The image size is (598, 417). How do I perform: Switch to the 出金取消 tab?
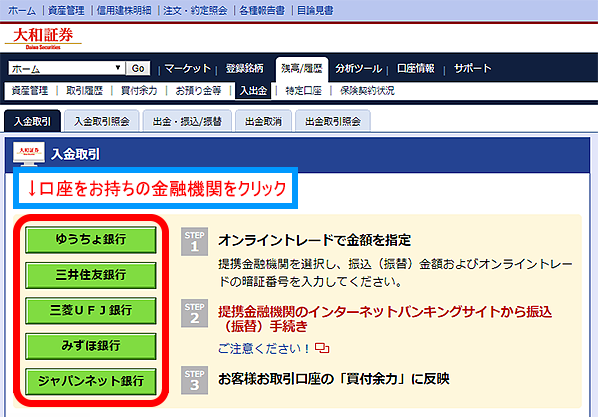point(263,121)
